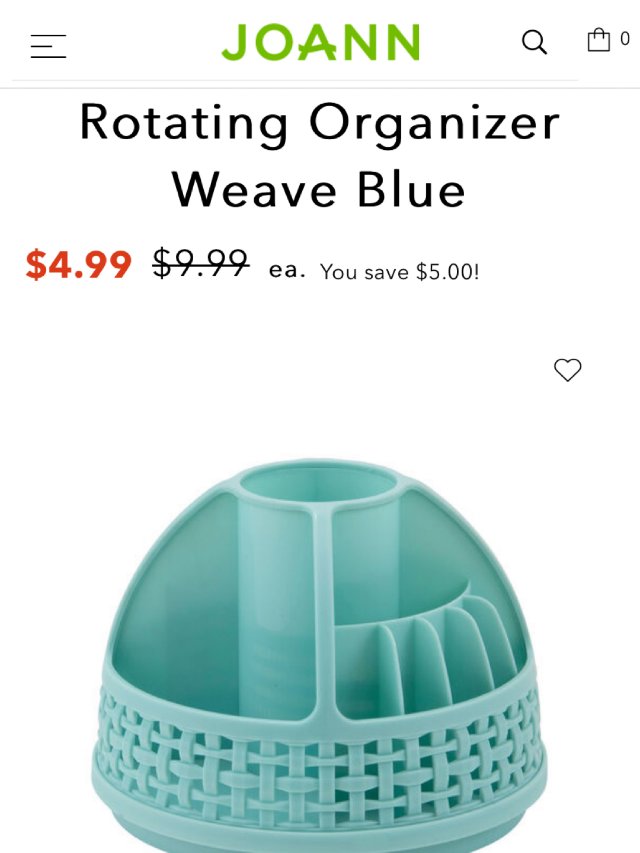Click the crossed-out $9.99 original price
The height and width of the screenshot is (853, 640).
201,263
